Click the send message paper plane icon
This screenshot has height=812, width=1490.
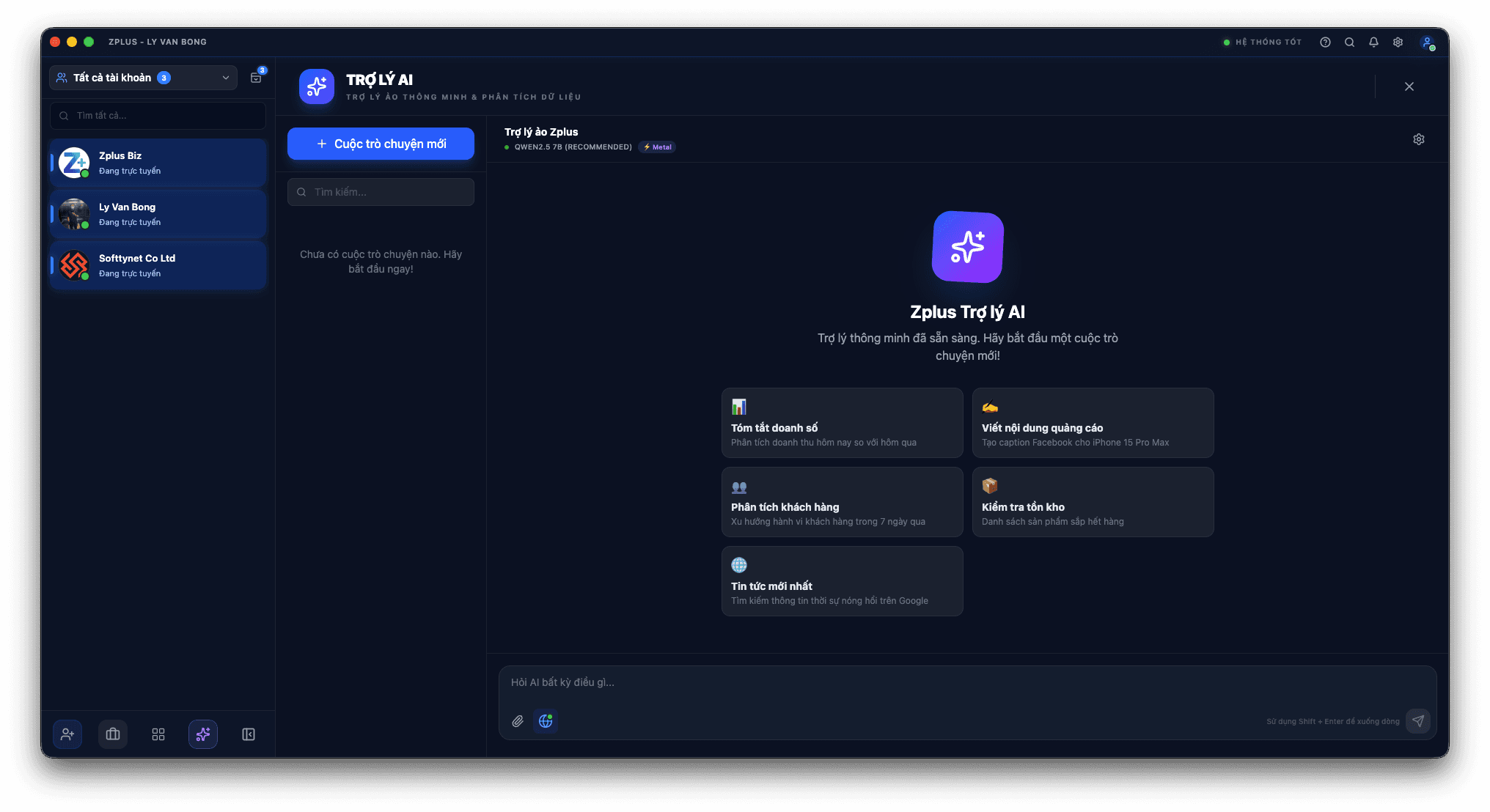1418,721
